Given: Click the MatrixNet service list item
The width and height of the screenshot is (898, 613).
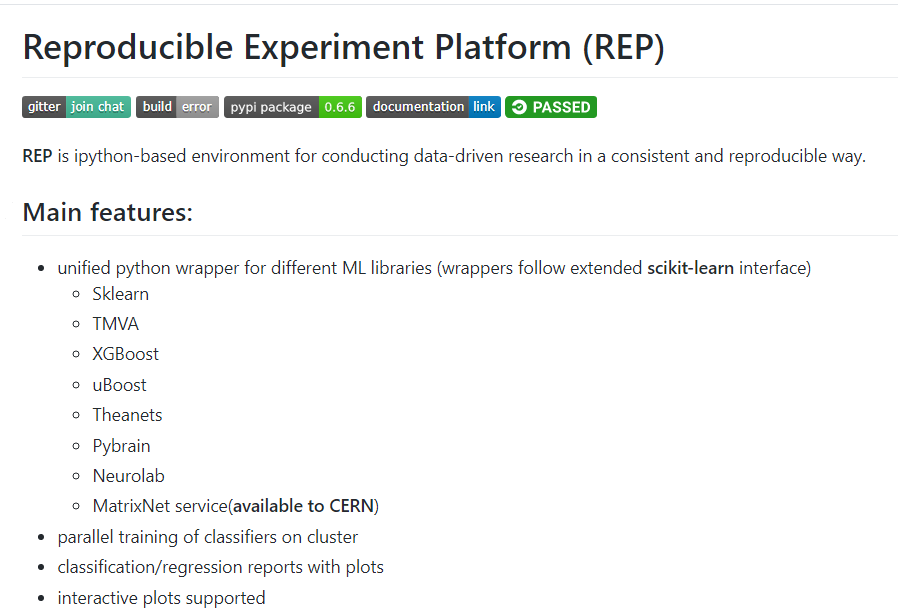Looking at the screenshot, I should coord(160,506).
